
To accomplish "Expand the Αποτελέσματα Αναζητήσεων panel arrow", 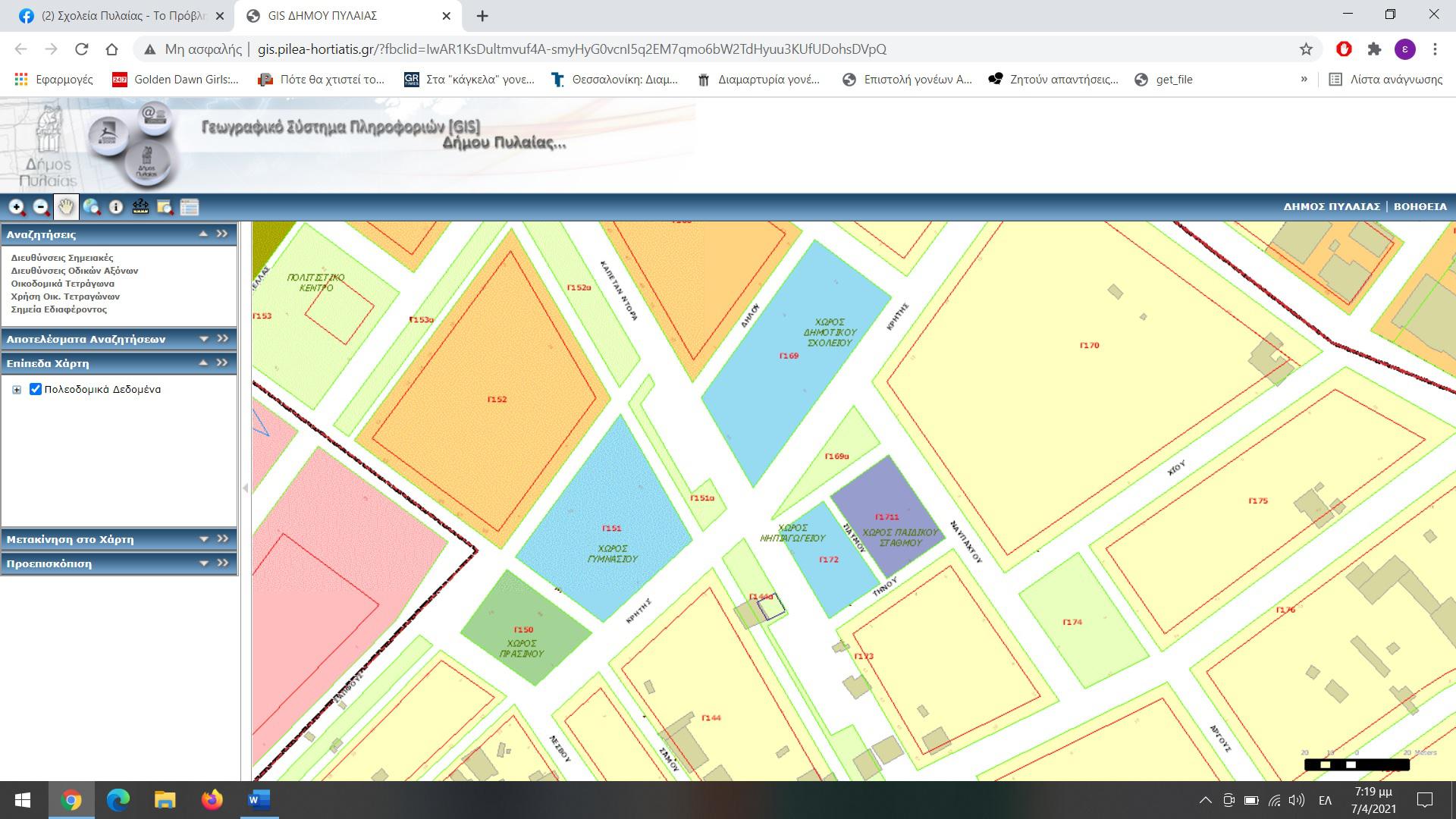I will [x=204, y=339].
